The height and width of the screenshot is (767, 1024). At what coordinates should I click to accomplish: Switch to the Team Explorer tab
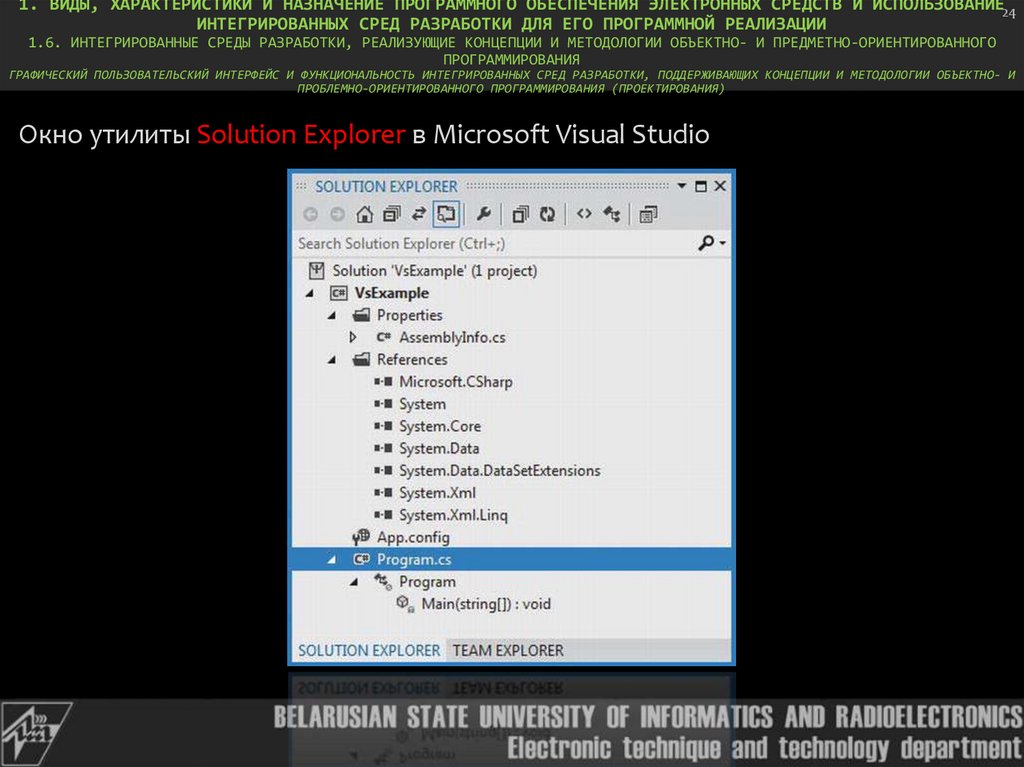508,650
